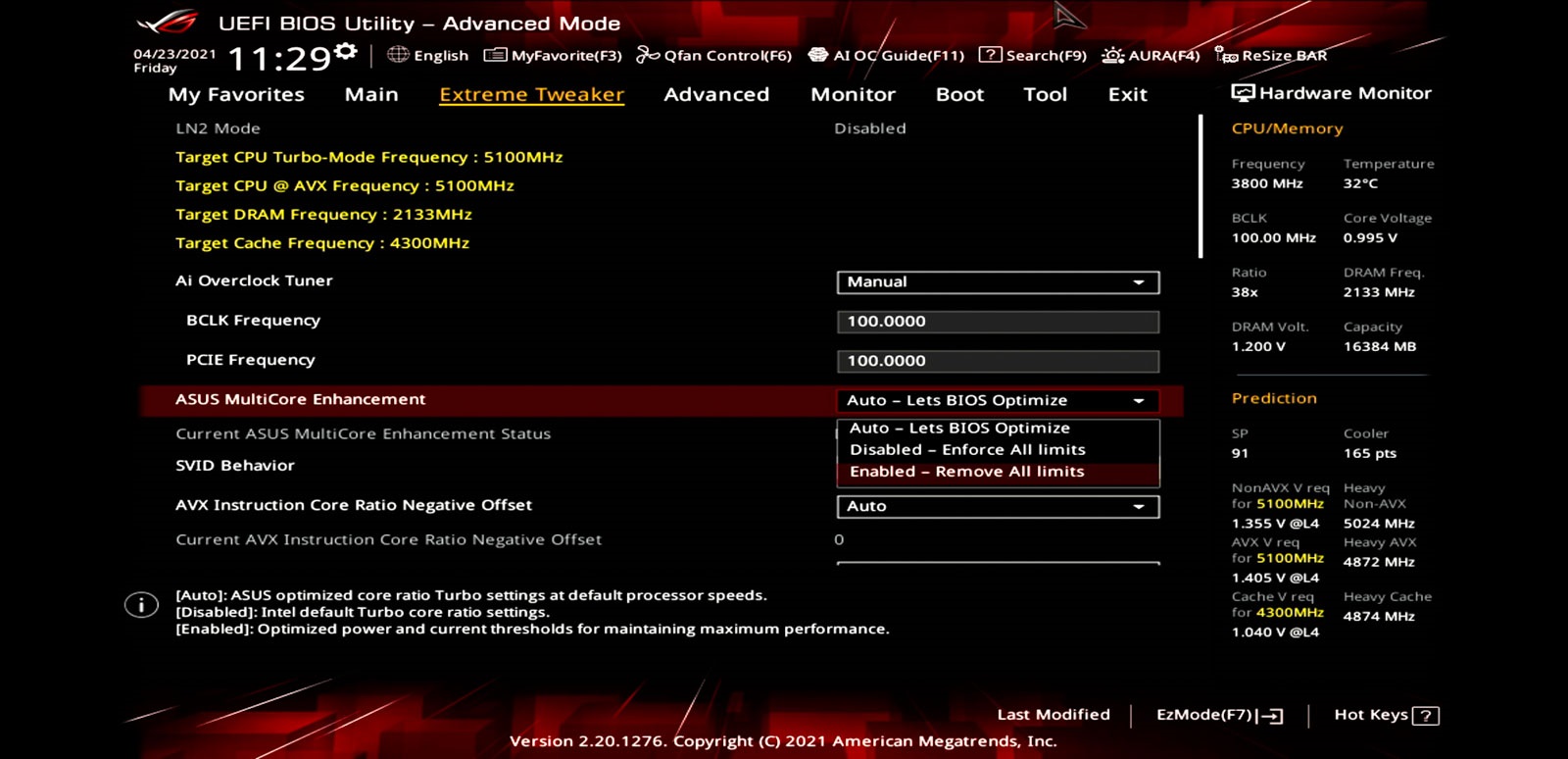Click the Hot Keys button label
Image resolution: width=1568 pixels, height=759 pixels.
point(1371,715)
